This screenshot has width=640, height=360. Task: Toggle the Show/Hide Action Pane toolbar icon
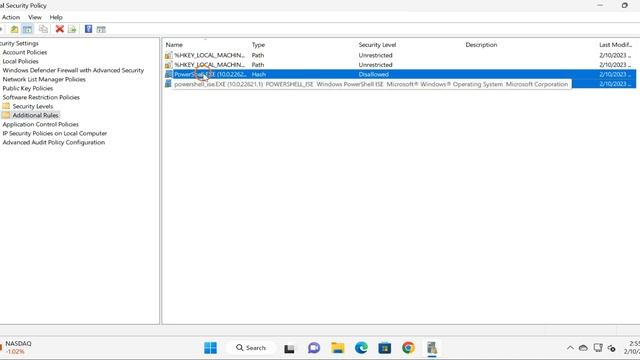pyautogui.click(x=101, y=29)
